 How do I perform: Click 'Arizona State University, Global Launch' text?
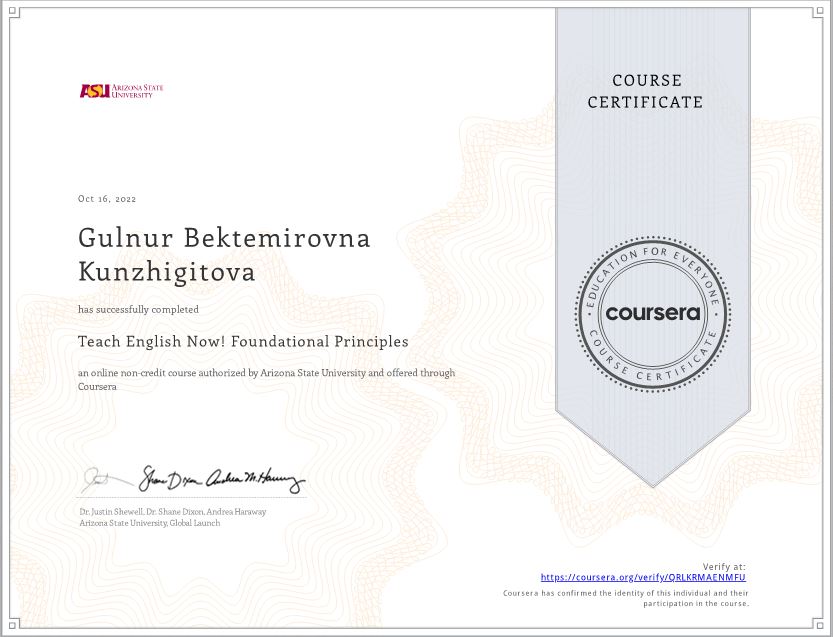149,523
